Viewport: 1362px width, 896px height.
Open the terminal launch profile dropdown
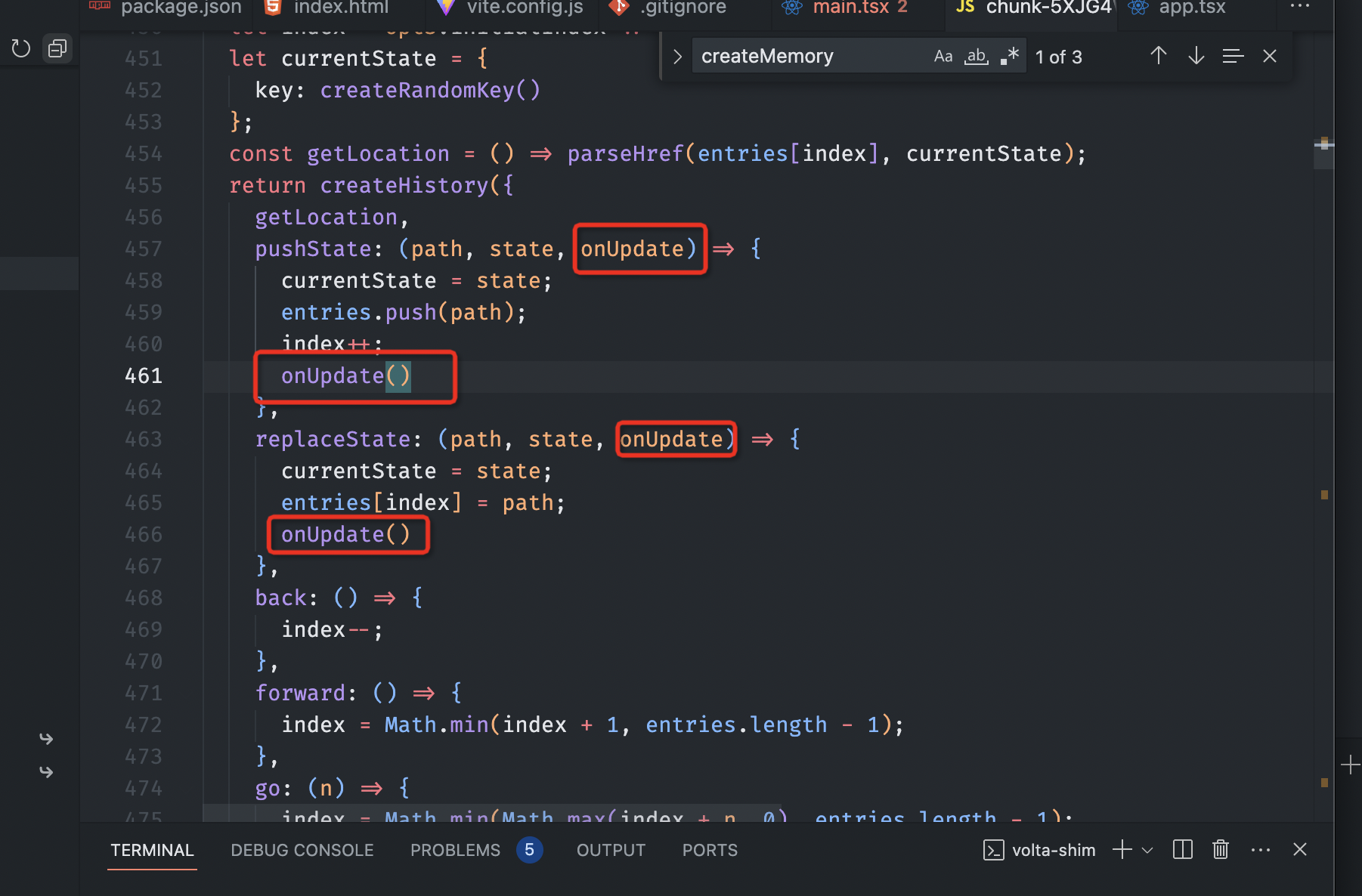coord(1147,850)
